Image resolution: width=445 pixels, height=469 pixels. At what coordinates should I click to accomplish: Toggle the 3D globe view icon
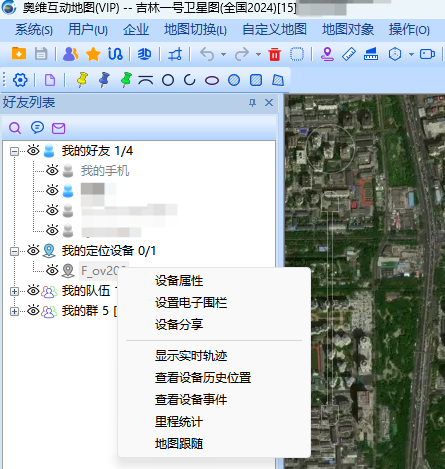(144, 54)
